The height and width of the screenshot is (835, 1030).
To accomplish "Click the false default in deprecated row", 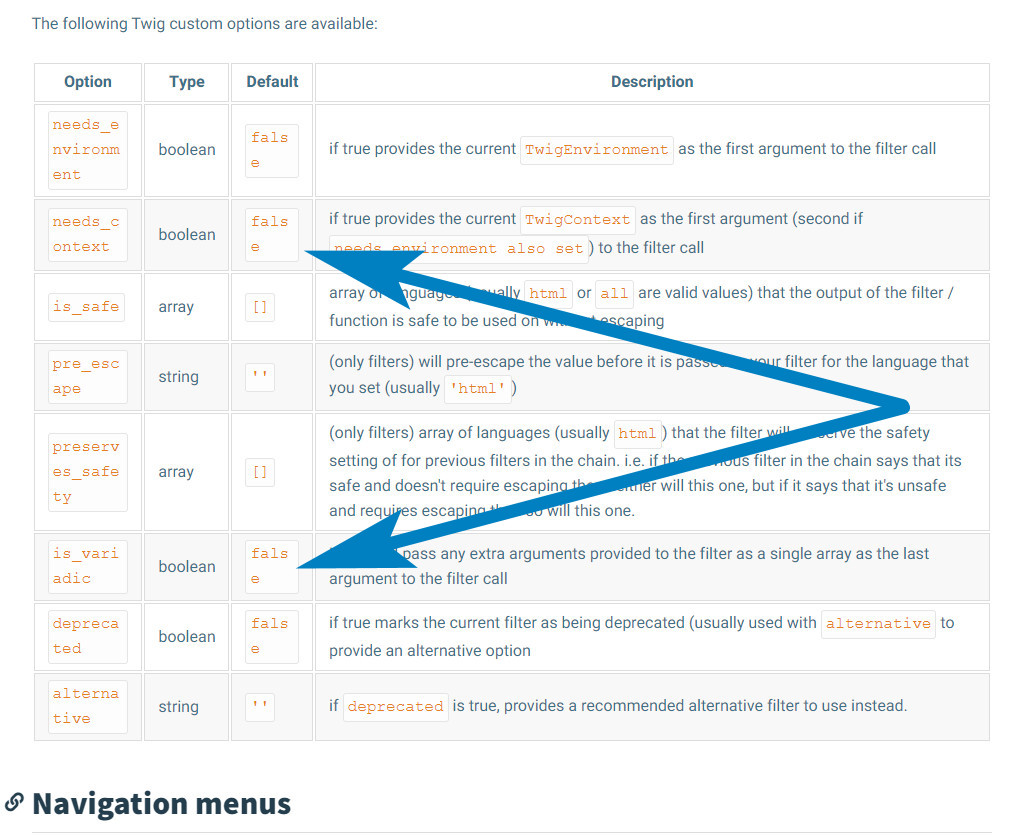I will point(271,636).
